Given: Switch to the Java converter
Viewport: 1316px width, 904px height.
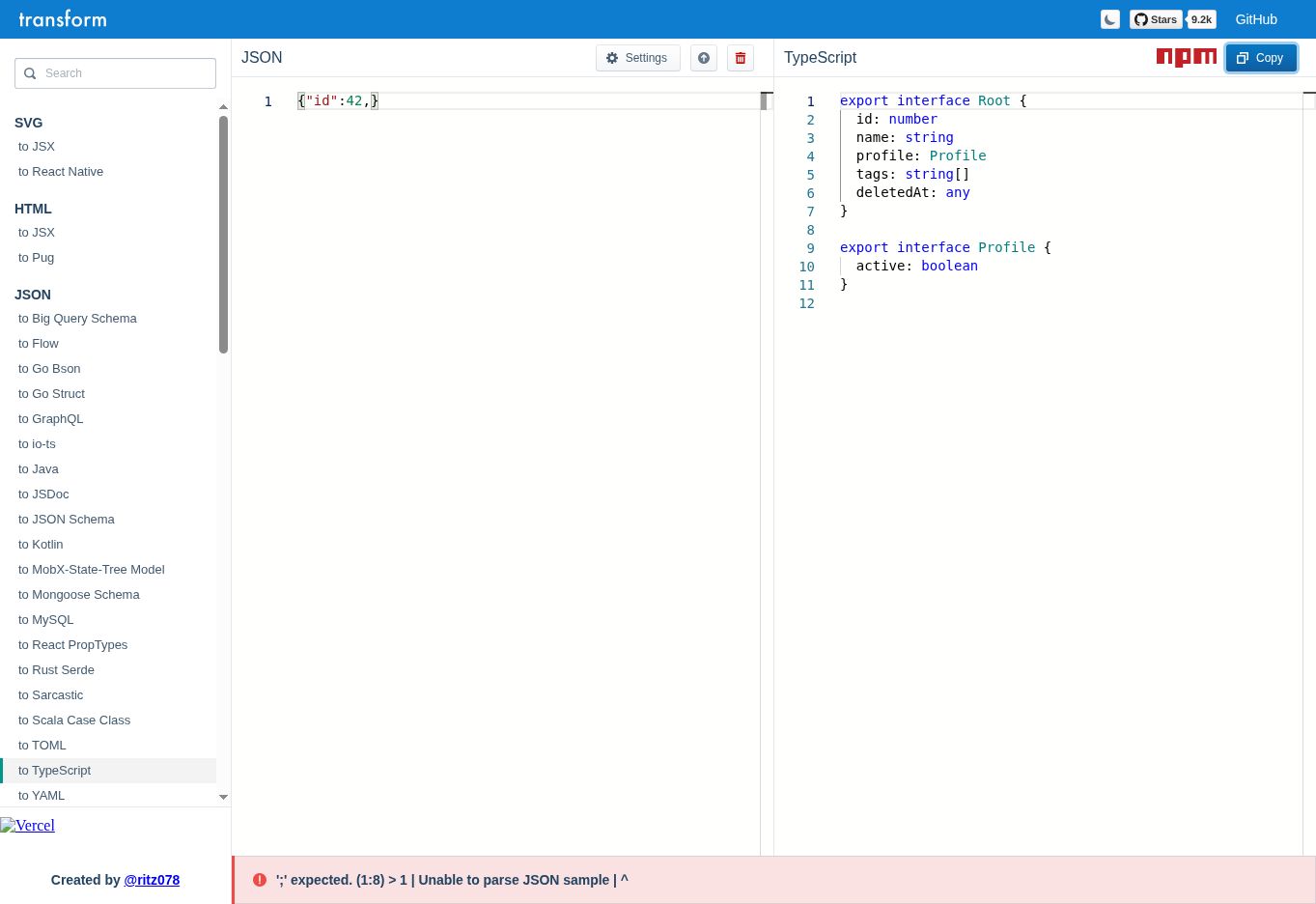Looking at the screenshot, I should coord(39,469).
